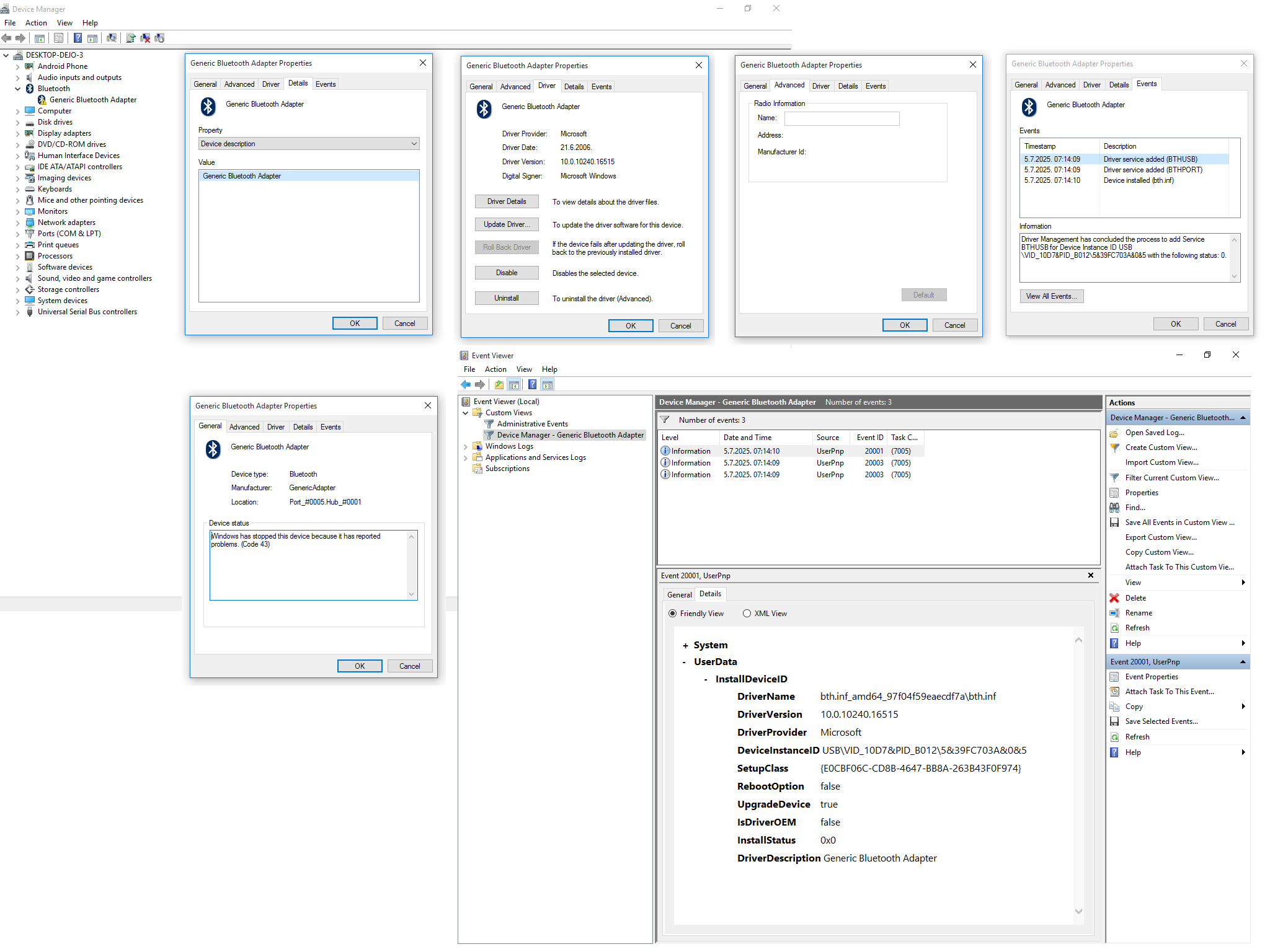Click Copy icon under Event 20001 actions
The height and width of the screenshot is (952, 1270).
[1114, 707]
